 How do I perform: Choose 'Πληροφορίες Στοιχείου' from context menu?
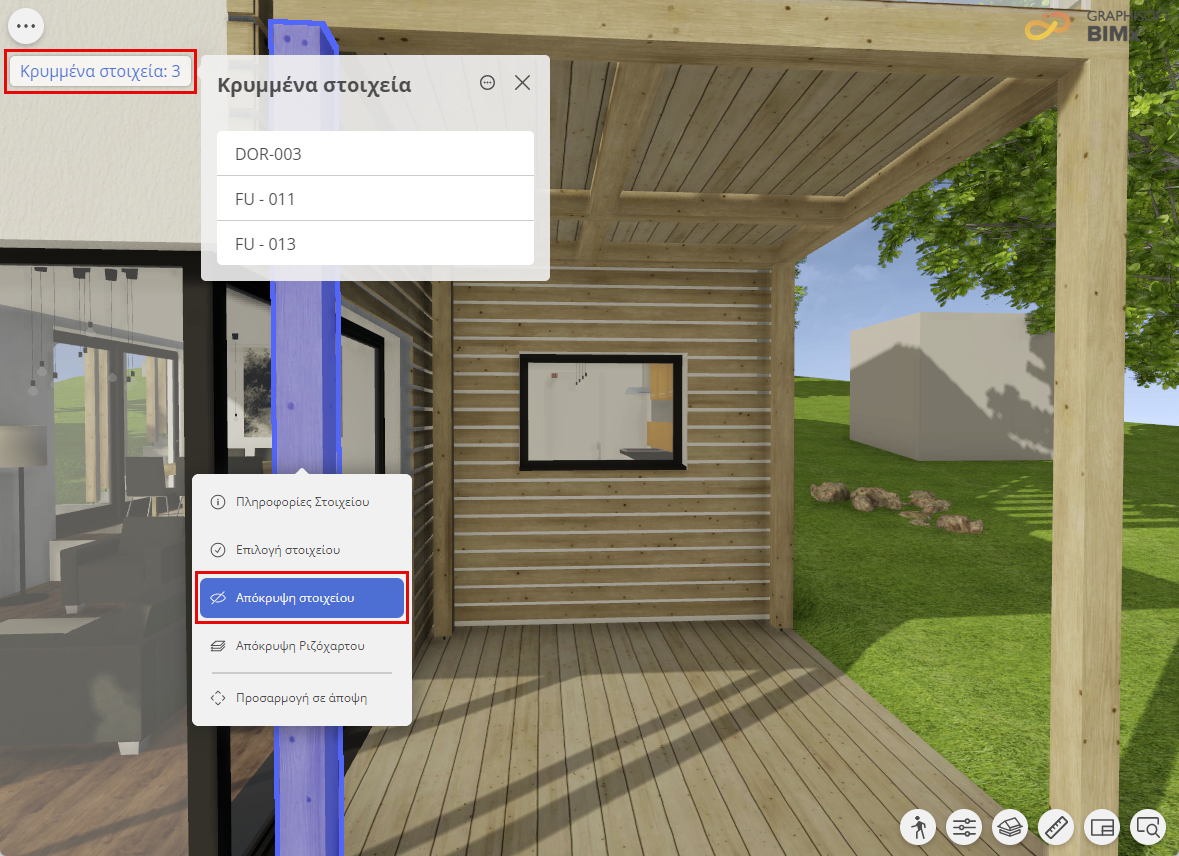(x=302, y=502)
